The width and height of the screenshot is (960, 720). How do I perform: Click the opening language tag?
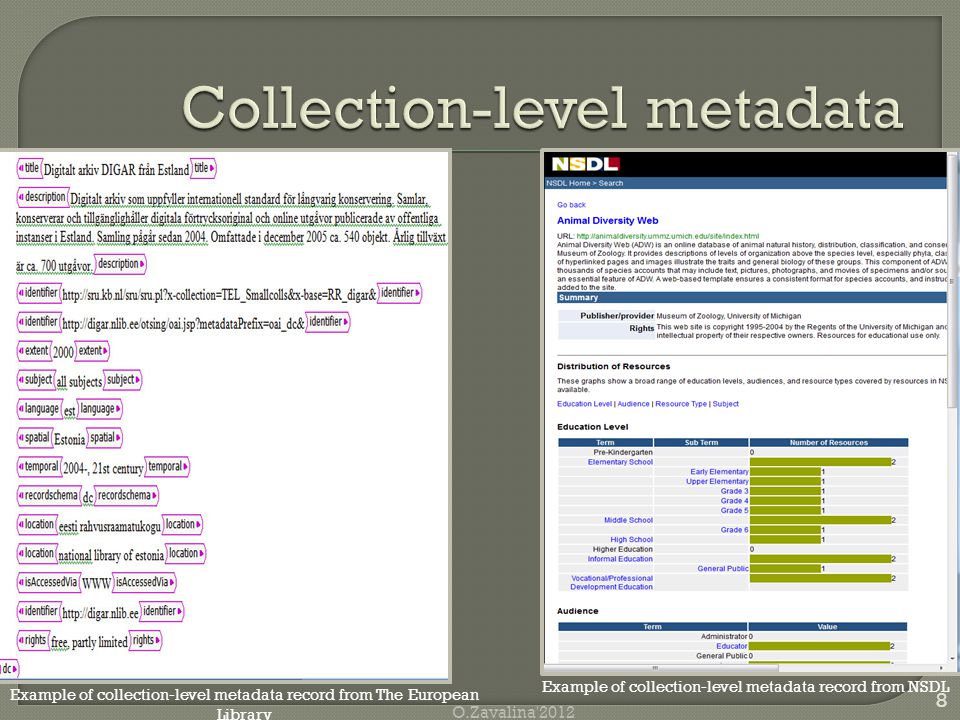click(39, 408)
